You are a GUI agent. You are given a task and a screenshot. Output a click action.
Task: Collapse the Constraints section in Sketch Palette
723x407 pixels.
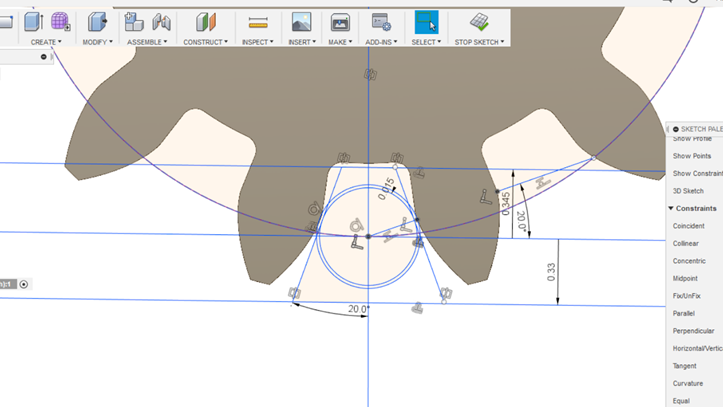coord(671,208)
